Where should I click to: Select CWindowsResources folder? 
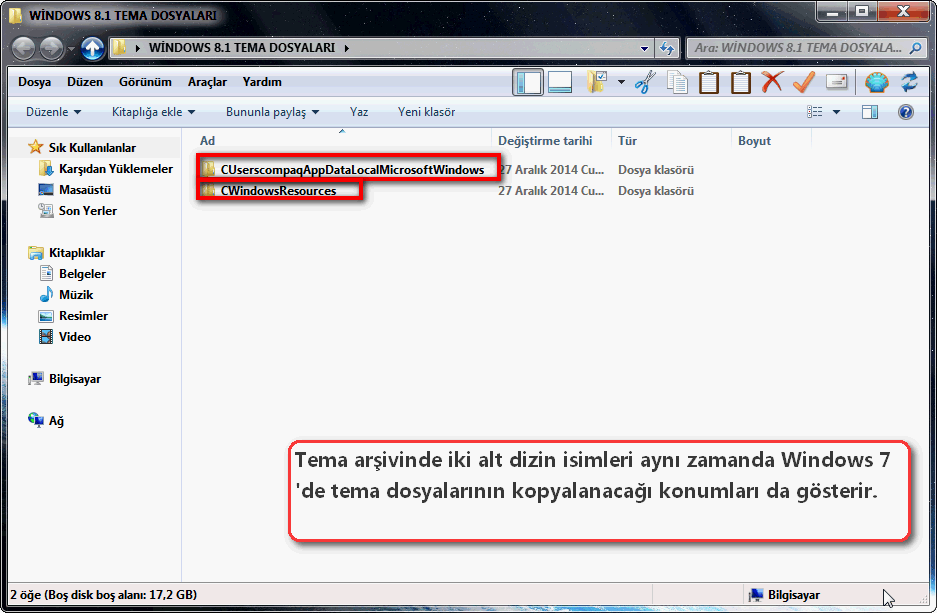pyautogui.click(x=278, y=191)
